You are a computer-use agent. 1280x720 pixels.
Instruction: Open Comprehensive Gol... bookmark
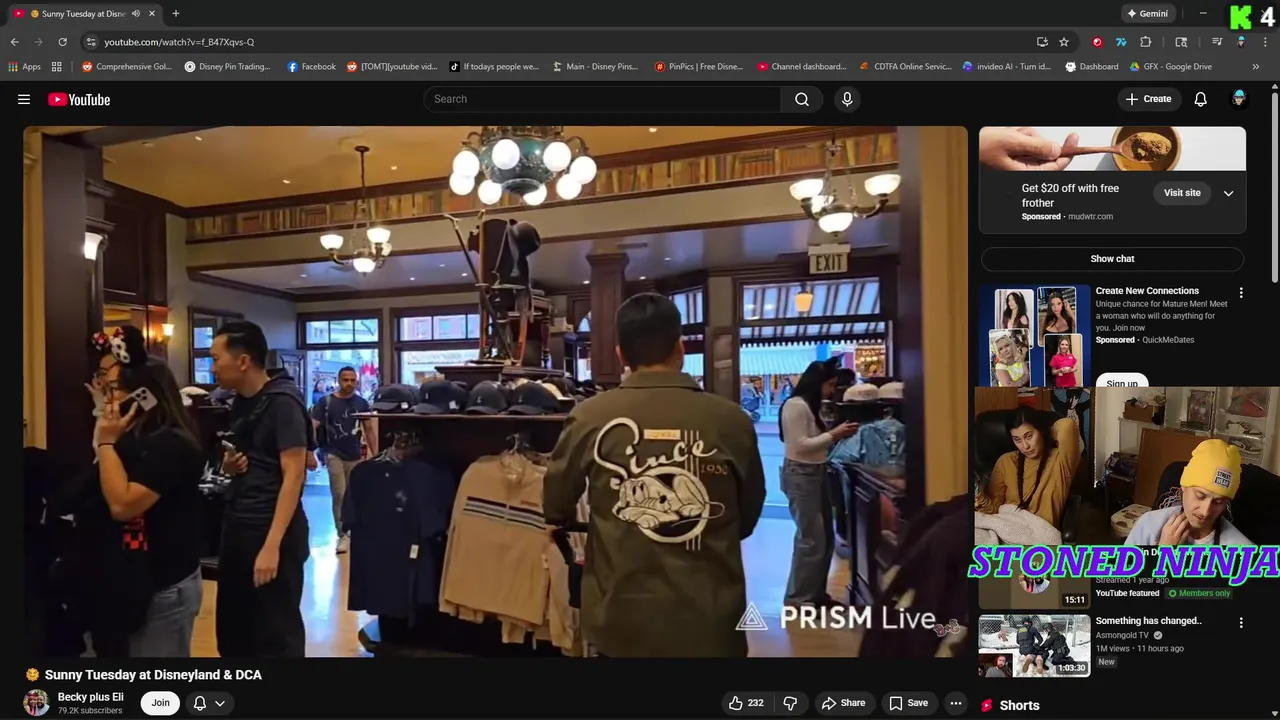(127, 67)
